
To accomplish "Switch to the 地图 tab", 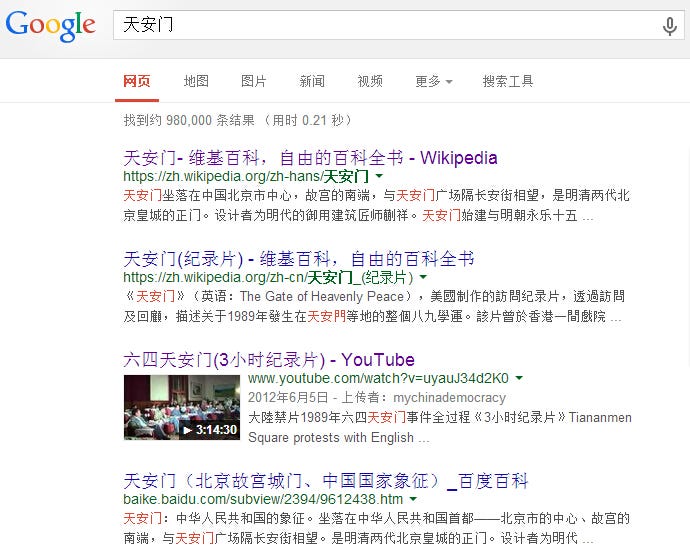I will (196, 81).
